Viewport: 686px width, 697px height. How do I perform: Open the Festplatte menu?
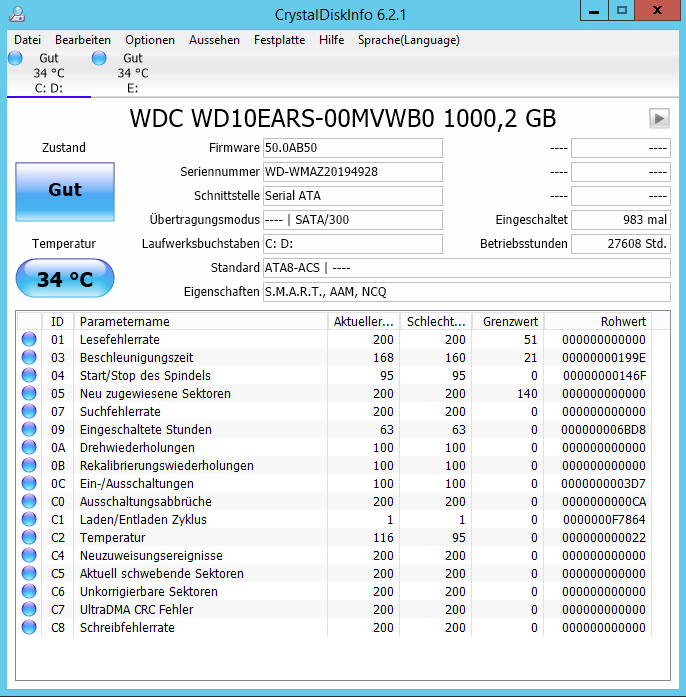pos(279,40)
